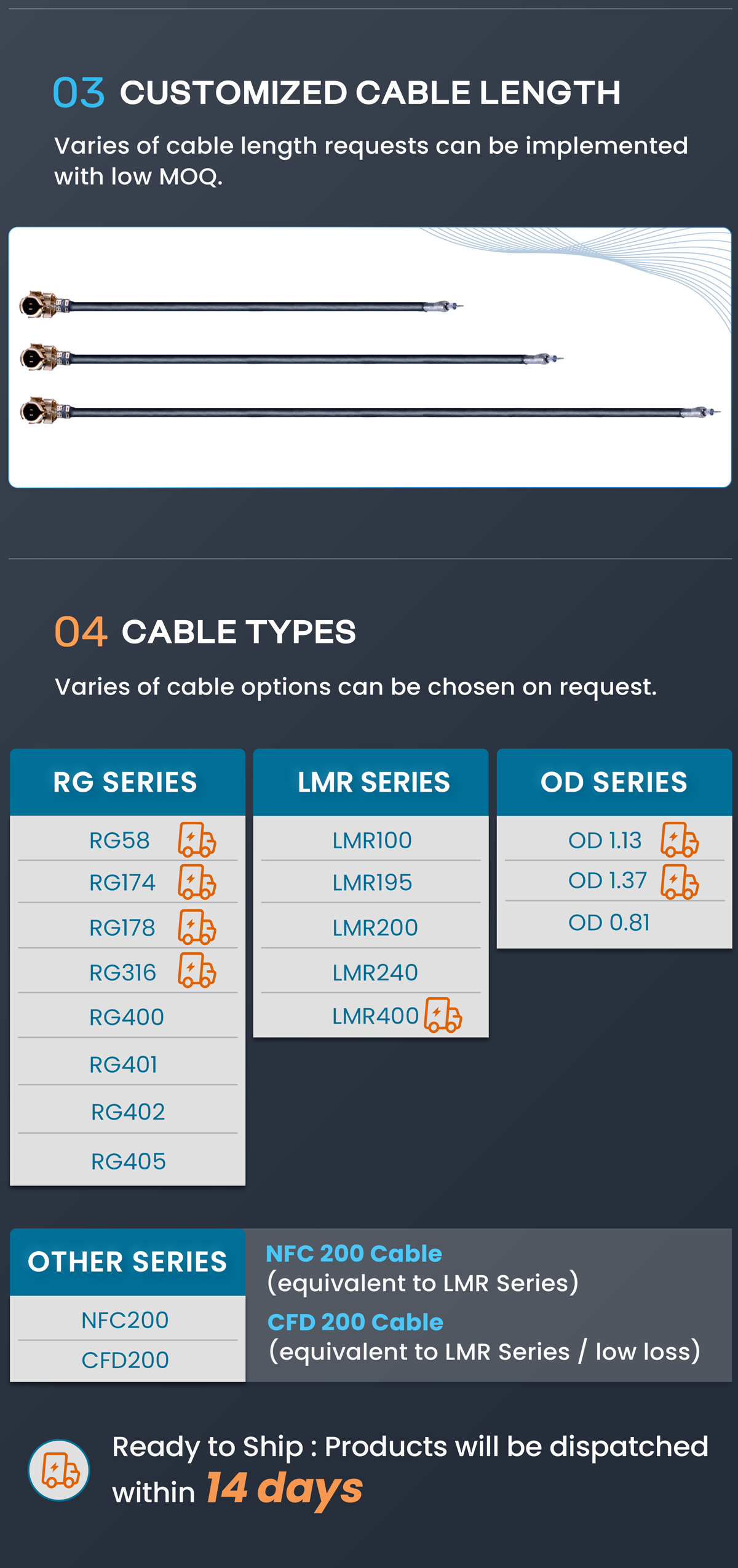Click the ready-to-ship icon next to RG316
The width and height of the screenshot is (738, 1568).
[197, 971]
